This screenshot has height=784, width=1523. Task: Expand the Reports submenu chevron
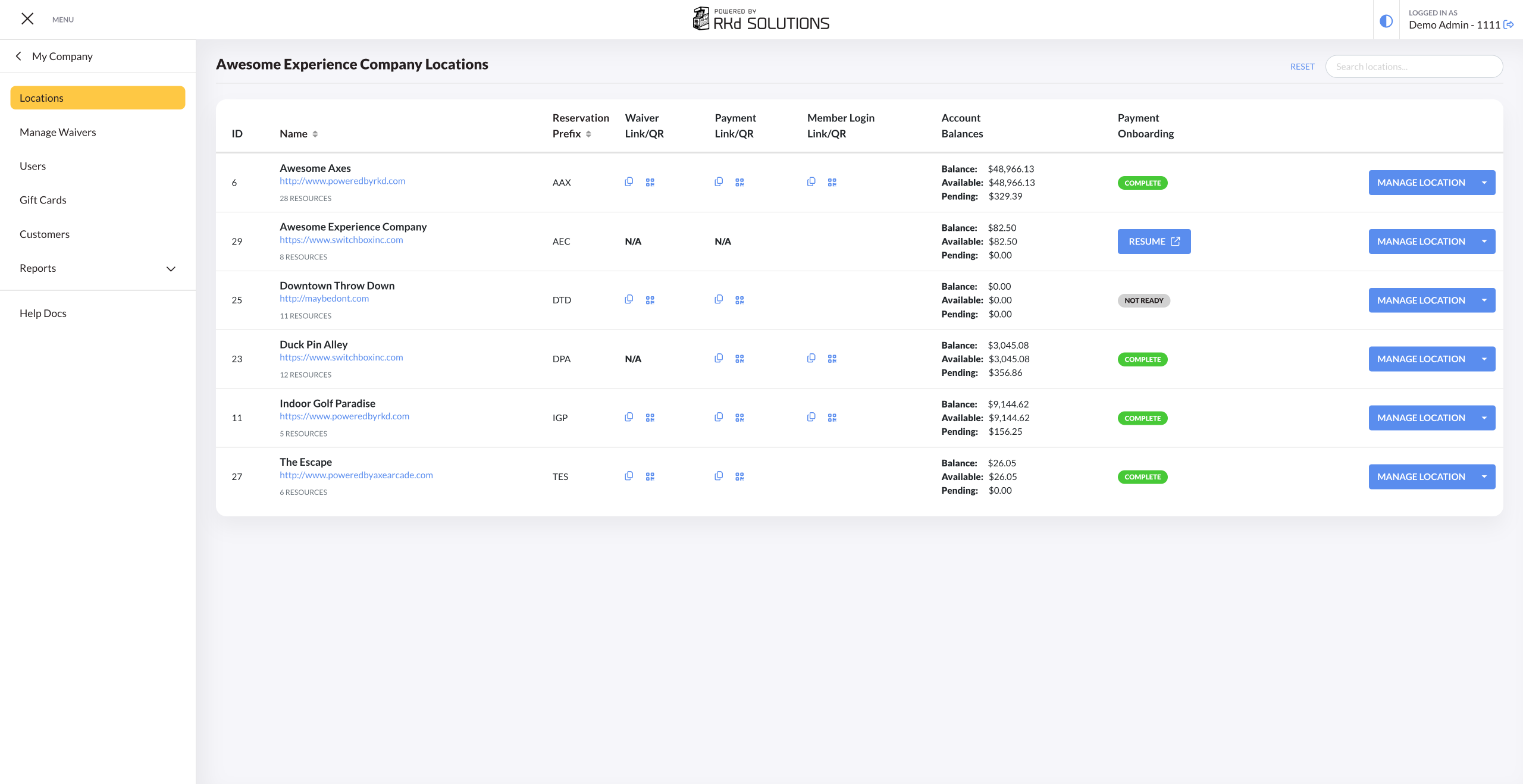pyautogui.click(x=171, y=269)
